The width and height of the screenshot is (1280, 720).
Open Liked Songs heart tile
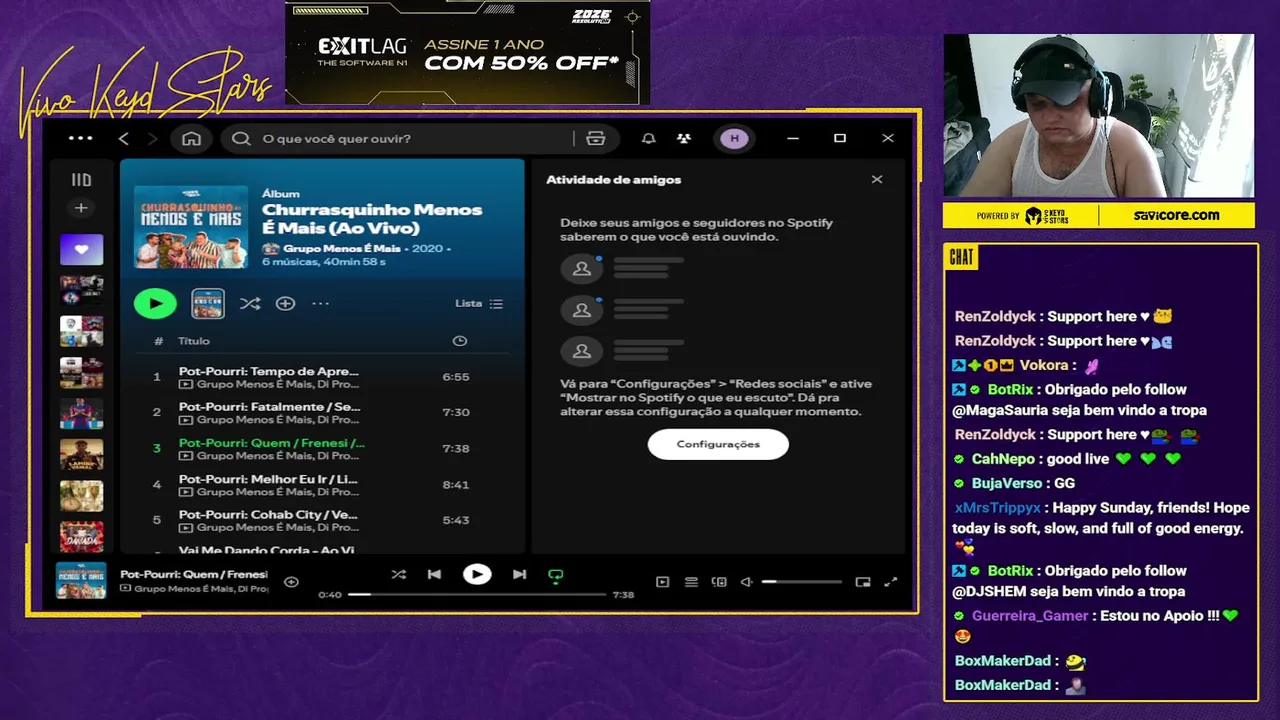click(x=81, y=249)
